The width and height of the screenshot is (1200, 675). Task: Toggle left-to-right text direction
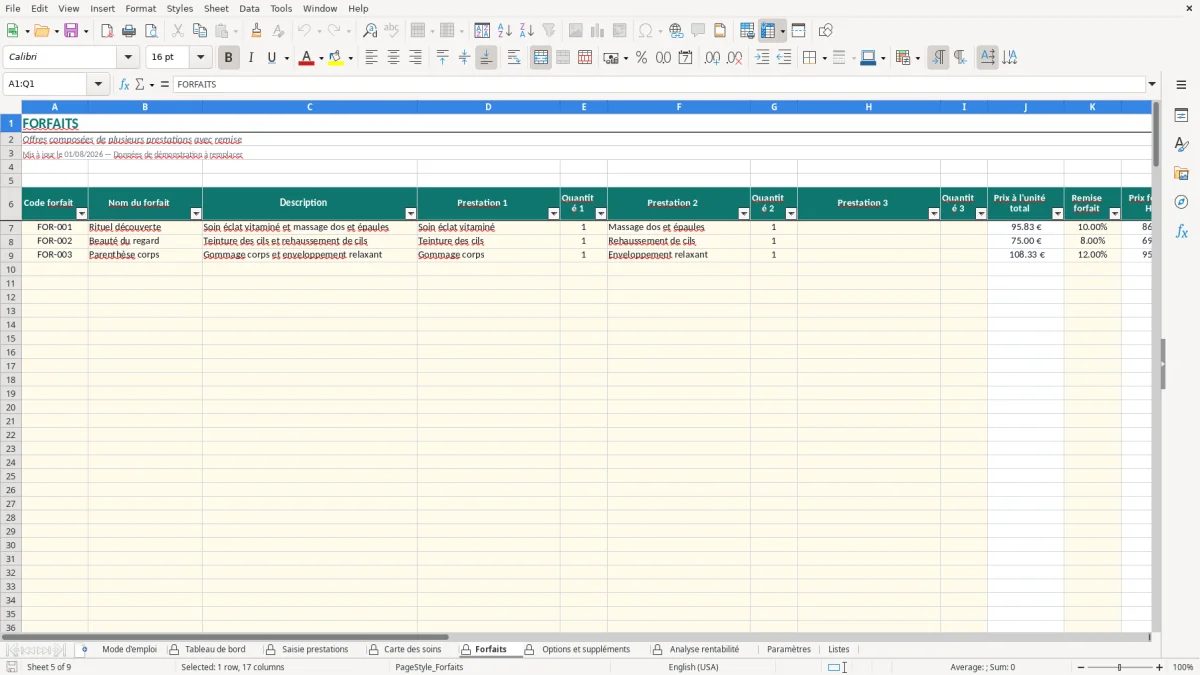(938, 58)
